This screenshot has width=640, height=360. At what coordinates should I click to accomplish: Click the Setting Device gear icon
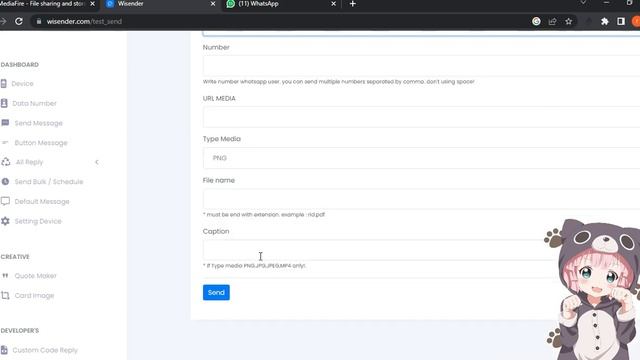tap(5, 221)
